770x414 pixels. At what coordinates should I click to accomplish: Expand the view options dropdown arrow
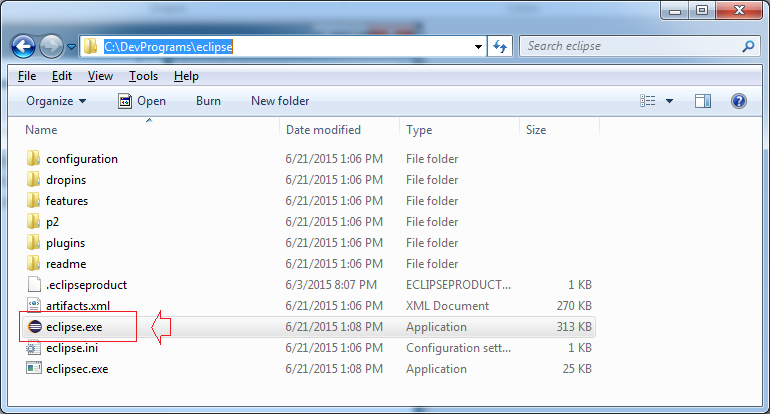click(669, 101)
